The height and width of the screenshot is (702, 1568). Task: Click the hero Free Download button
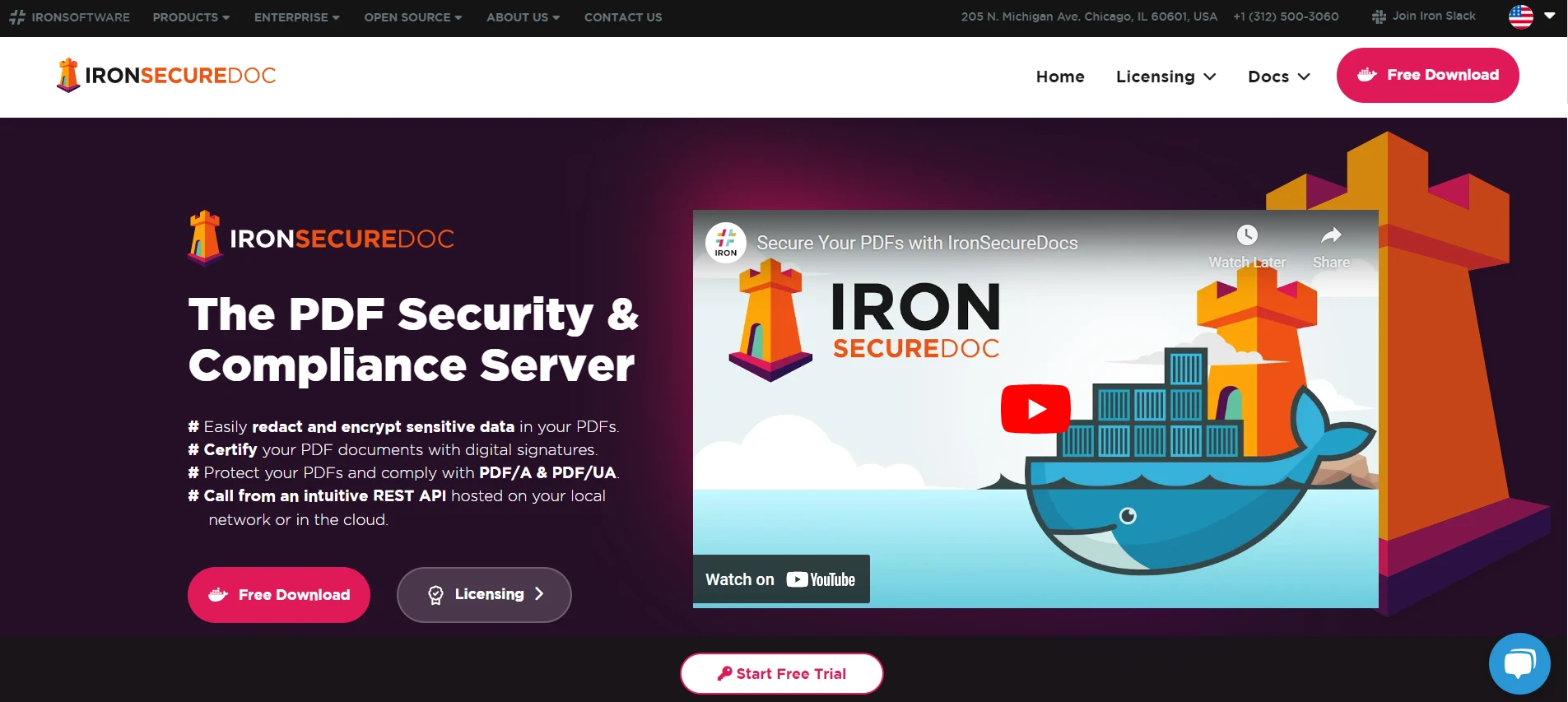[279, 595]
